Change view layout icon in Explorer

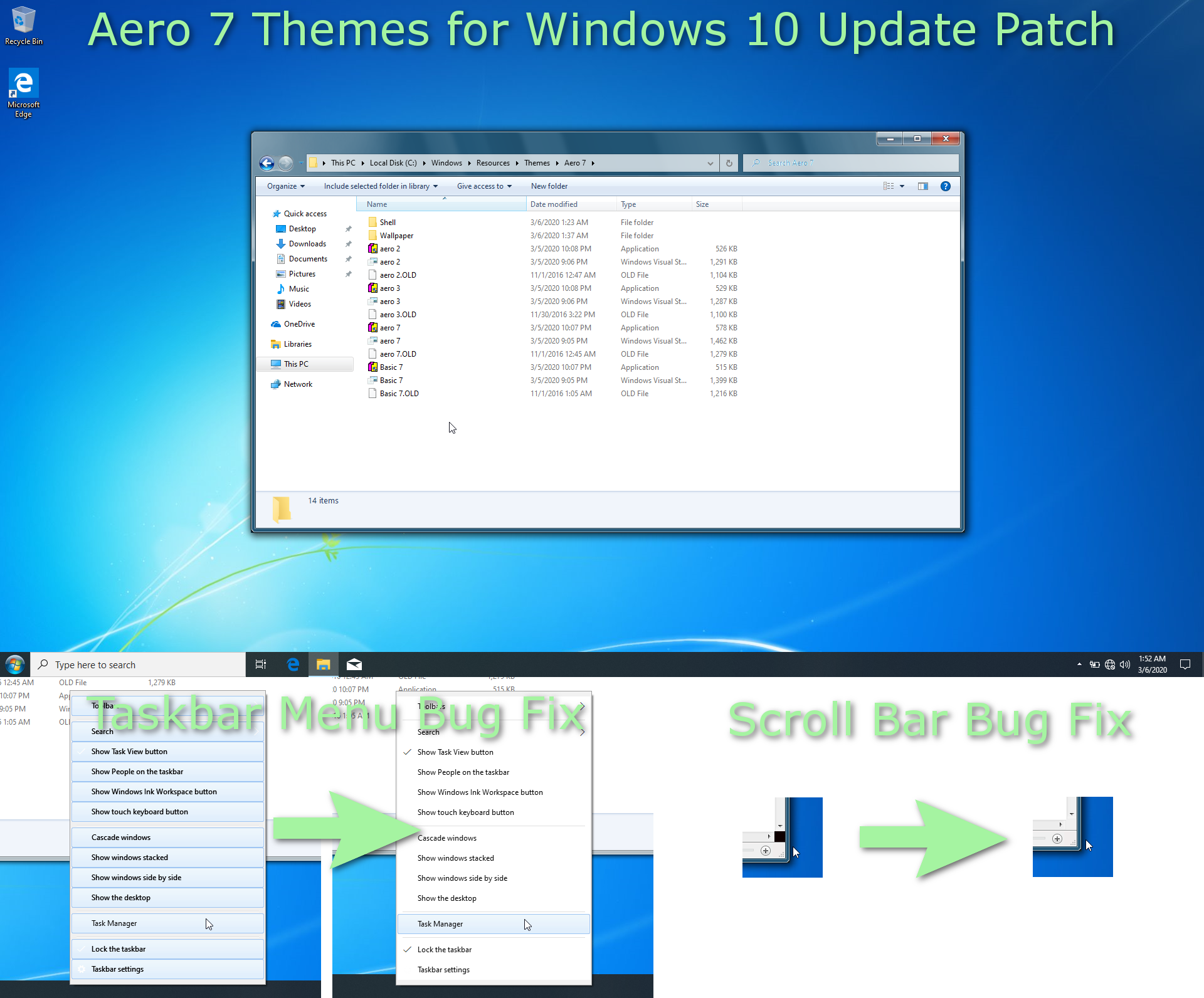[x=889, y=186]
